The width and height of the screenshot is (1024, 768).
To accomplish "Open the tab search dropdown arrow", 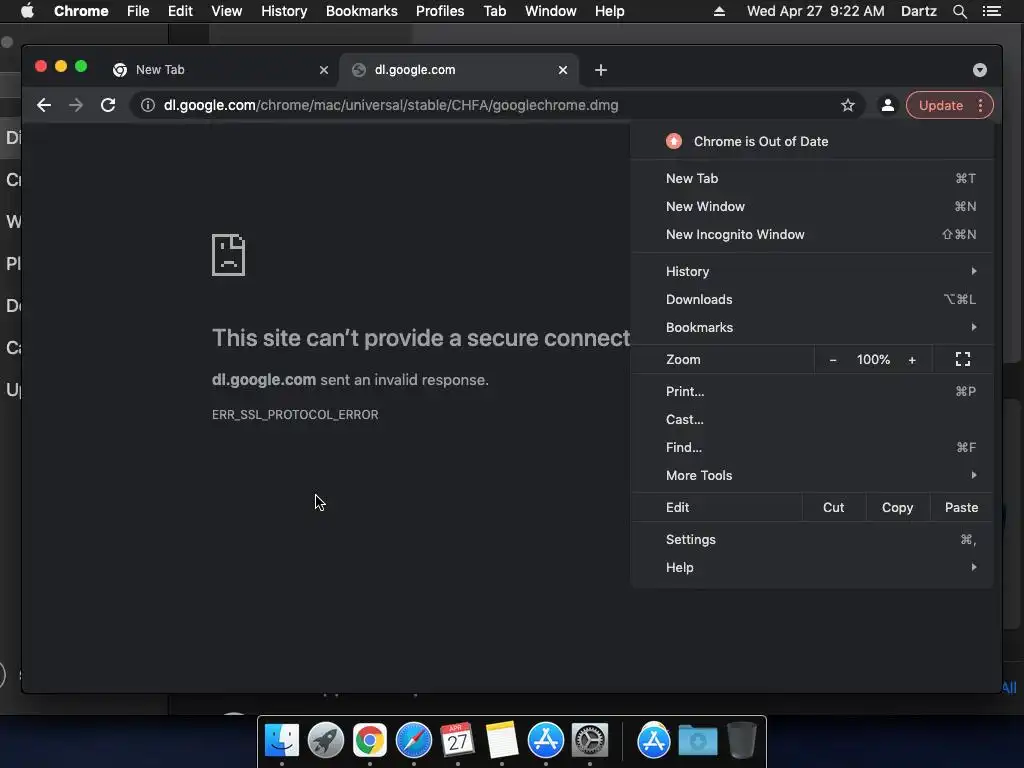I will point(980,70).
